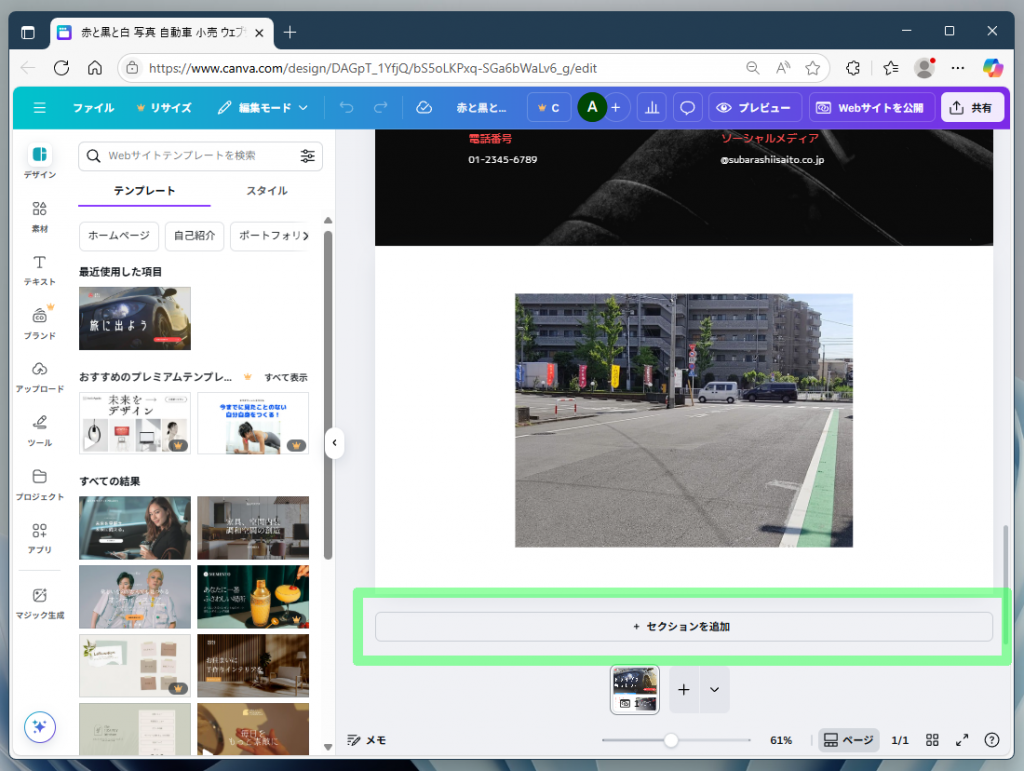1024x771 pixels.
Task: Click the search filter settings icon
Action: pos(307,156)
